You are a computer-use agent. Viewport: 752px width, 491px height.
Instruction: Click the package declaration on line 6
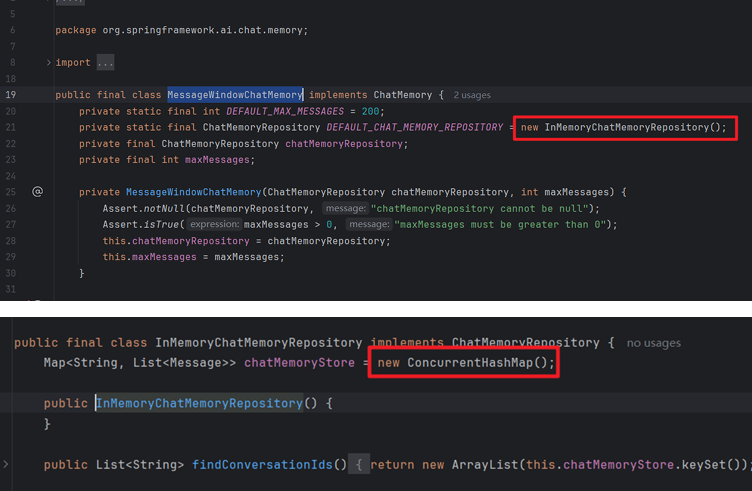click(x=181, y=30)
